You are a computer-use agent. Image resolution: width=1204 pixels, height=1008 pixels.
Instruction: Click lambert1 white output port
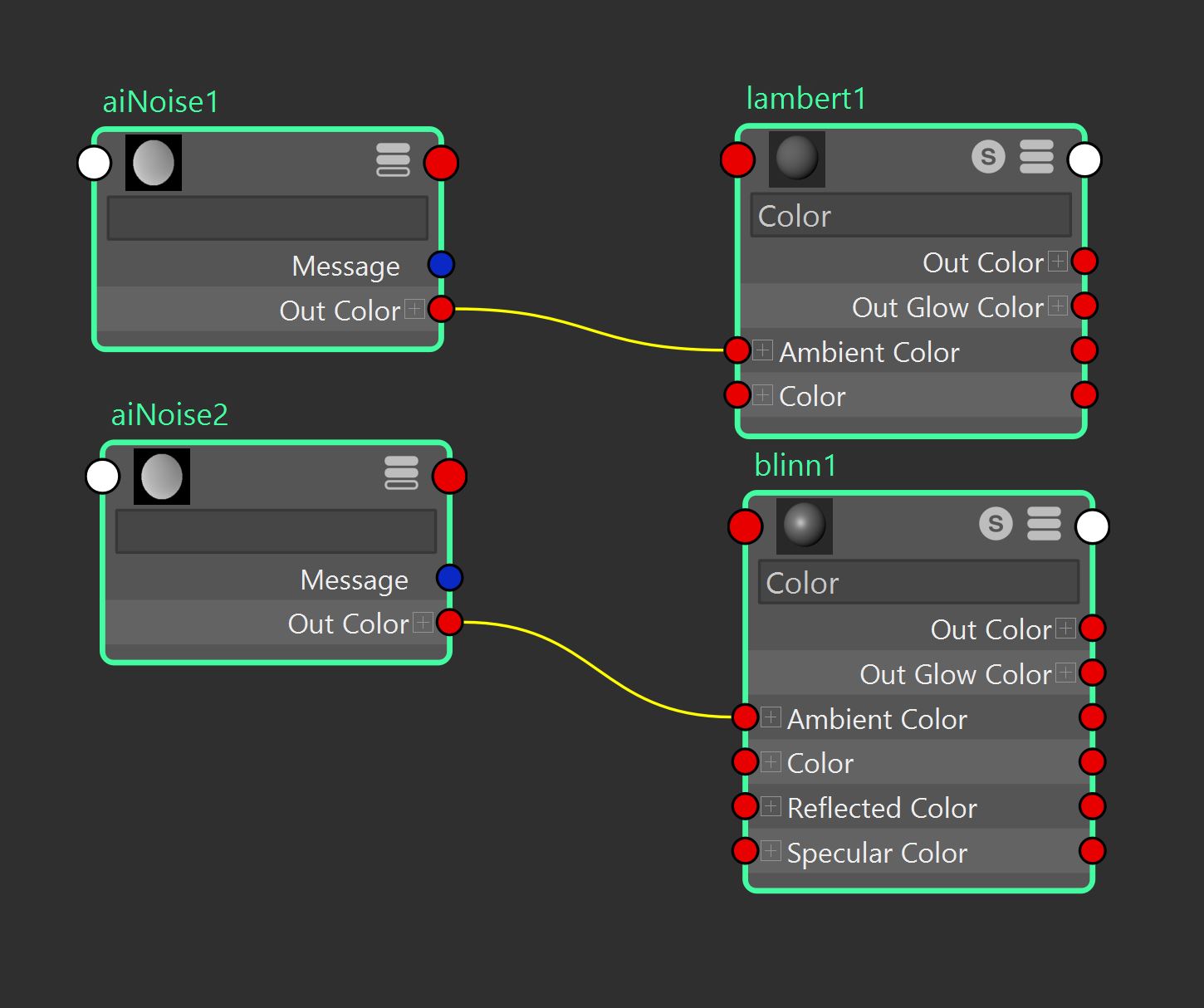tap(1084, 159)
